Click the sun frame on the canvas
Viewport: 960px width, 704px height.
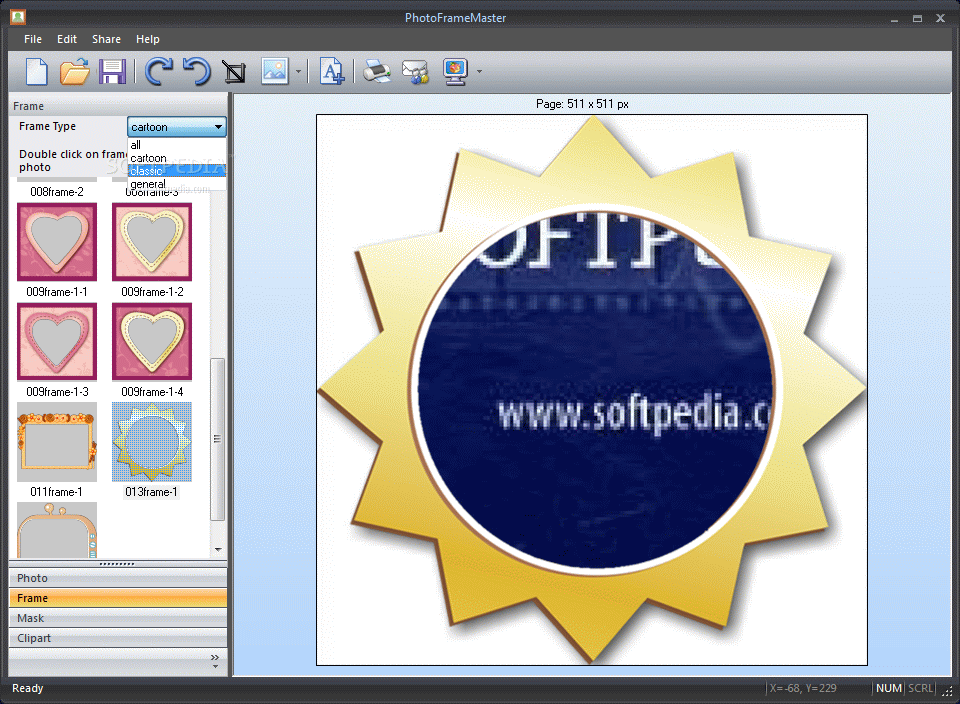592,390
